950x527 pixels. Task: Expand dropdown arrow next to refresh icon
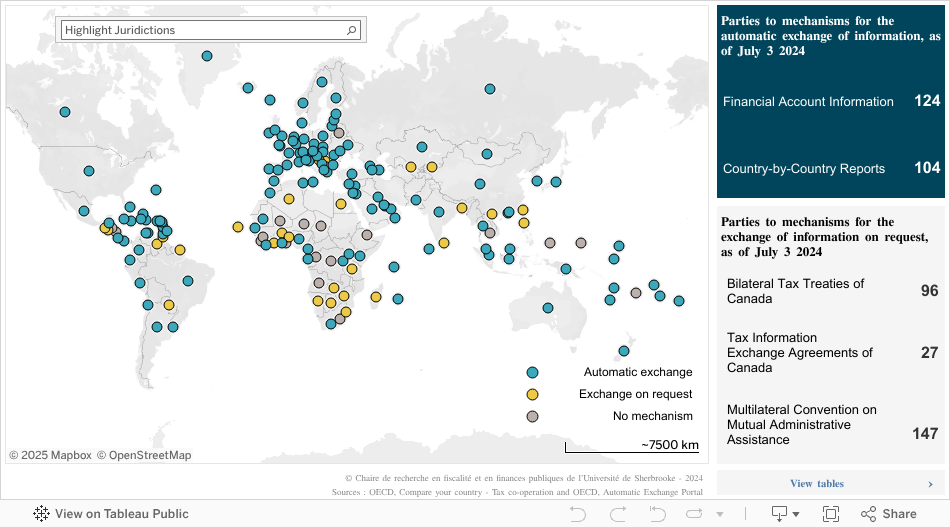pyautogui.click(x=719, y=515)
